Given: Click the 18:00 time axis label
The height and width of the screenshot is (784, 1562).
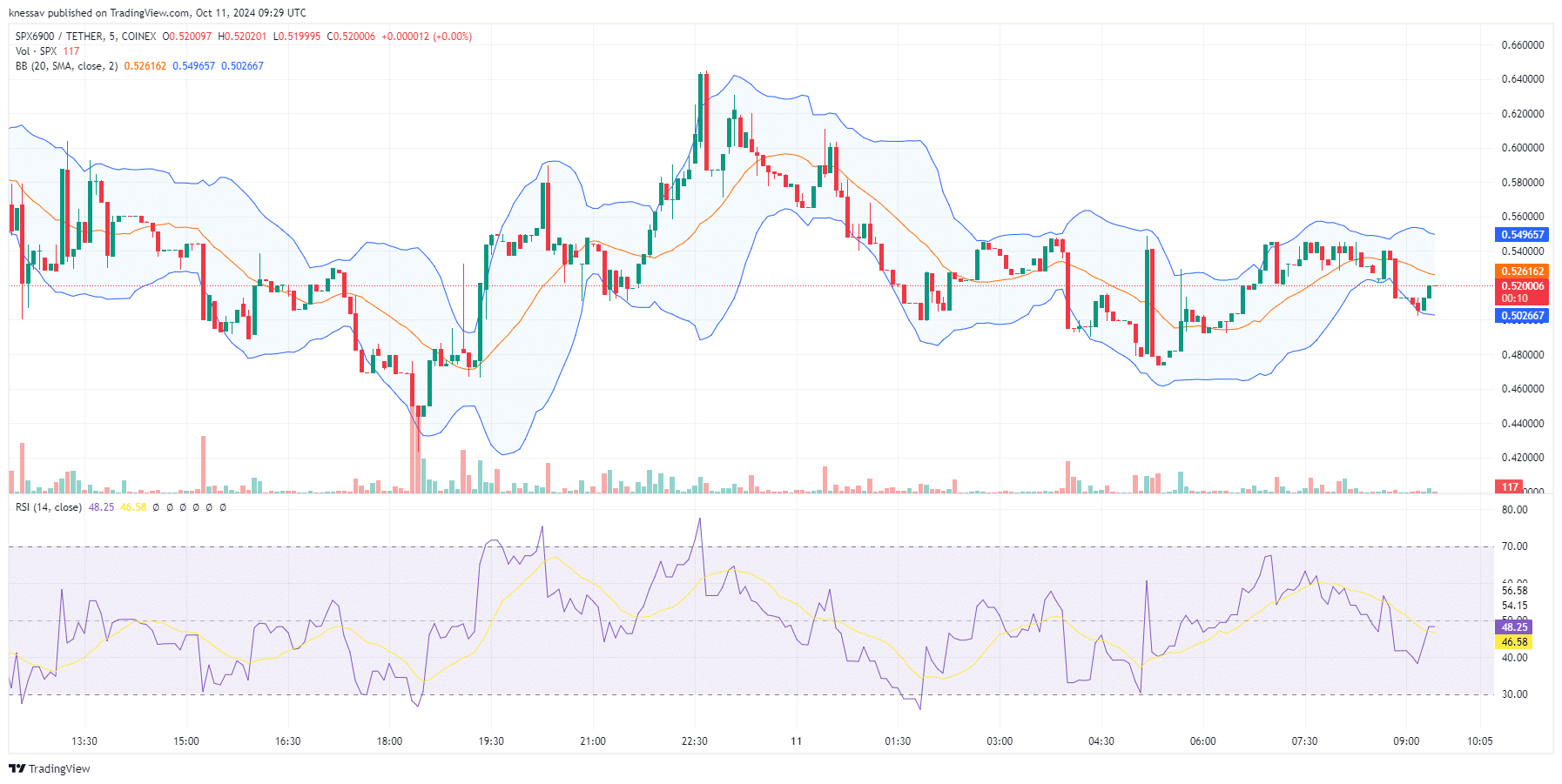Looking at the screenshot, I should (389, 741).
